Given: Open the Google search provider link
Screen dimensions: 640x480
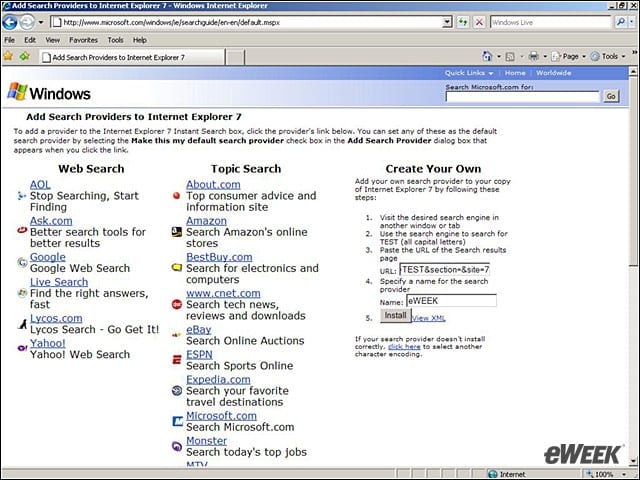Looking at the screenshot, I should [x=48, y=257].
